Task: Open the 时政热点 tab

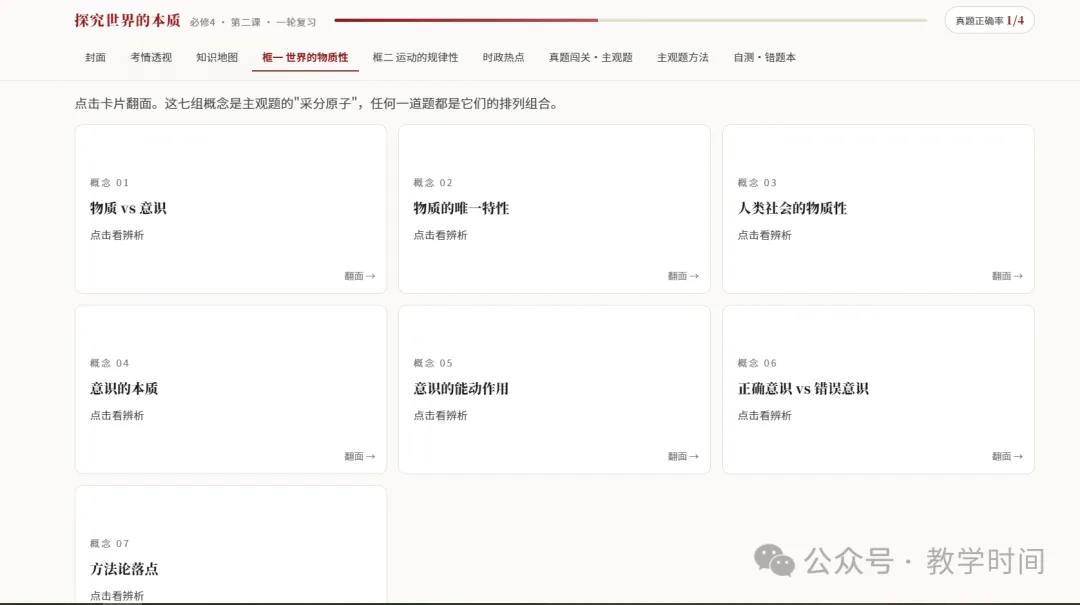Action: [503, 58]
